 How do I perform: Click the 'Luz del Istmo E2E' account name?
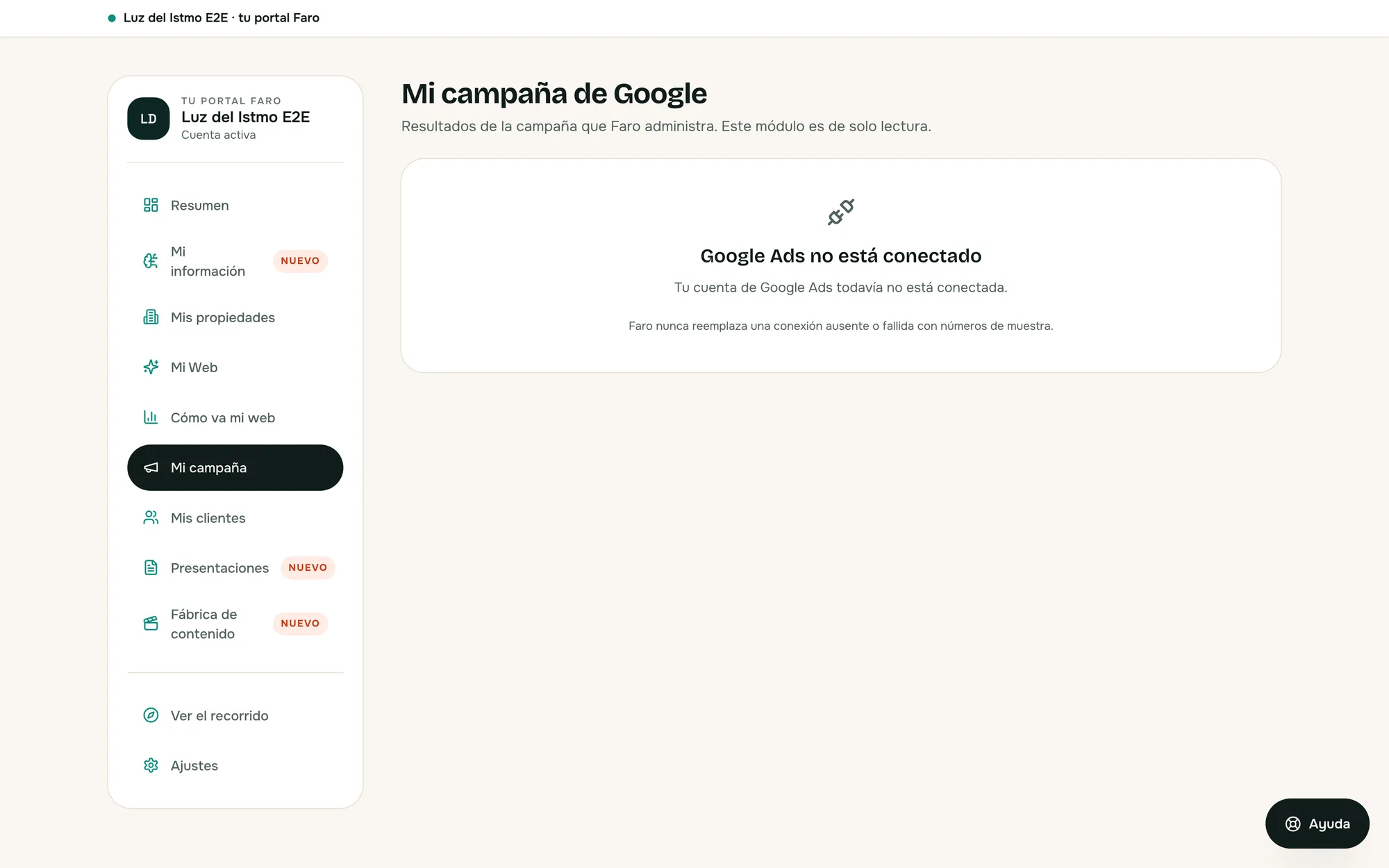pos(245,117)
